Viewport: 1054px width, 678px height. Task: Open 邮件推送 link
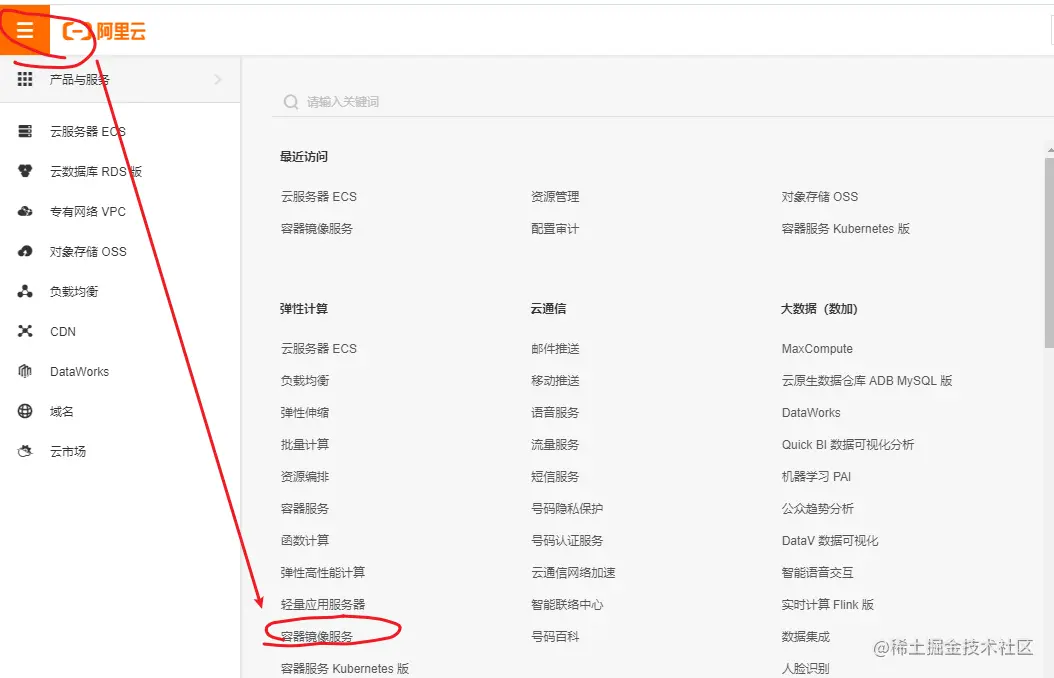555,348
